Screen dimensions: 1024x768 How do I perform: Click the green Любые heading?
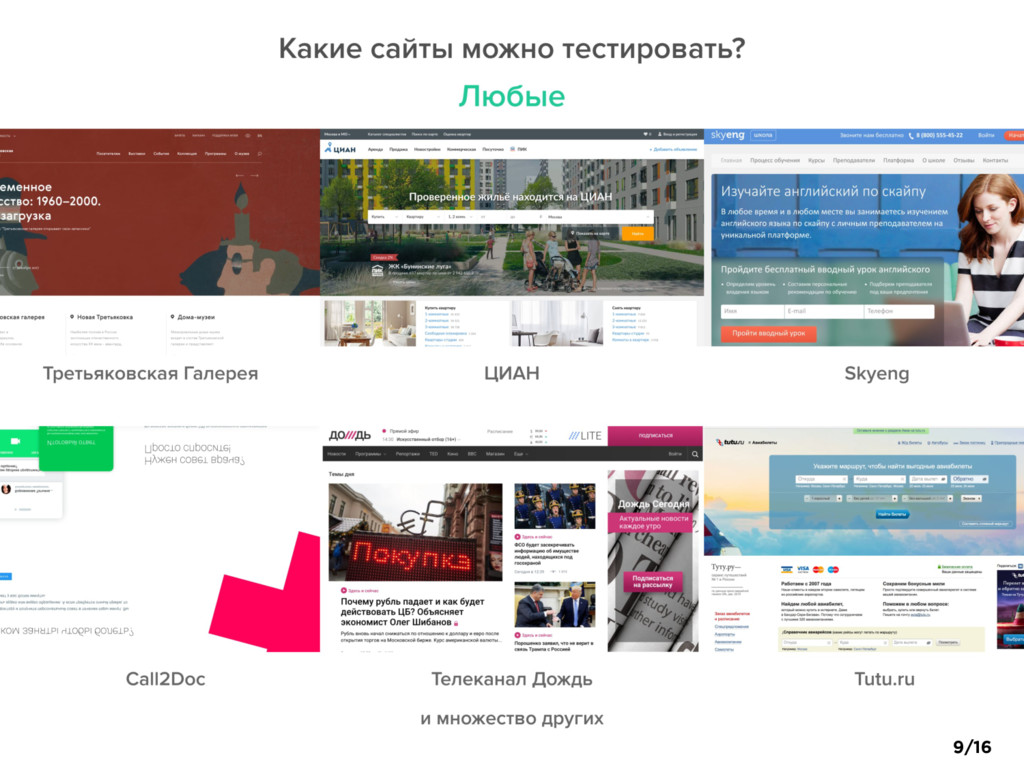tap(511, 96)
